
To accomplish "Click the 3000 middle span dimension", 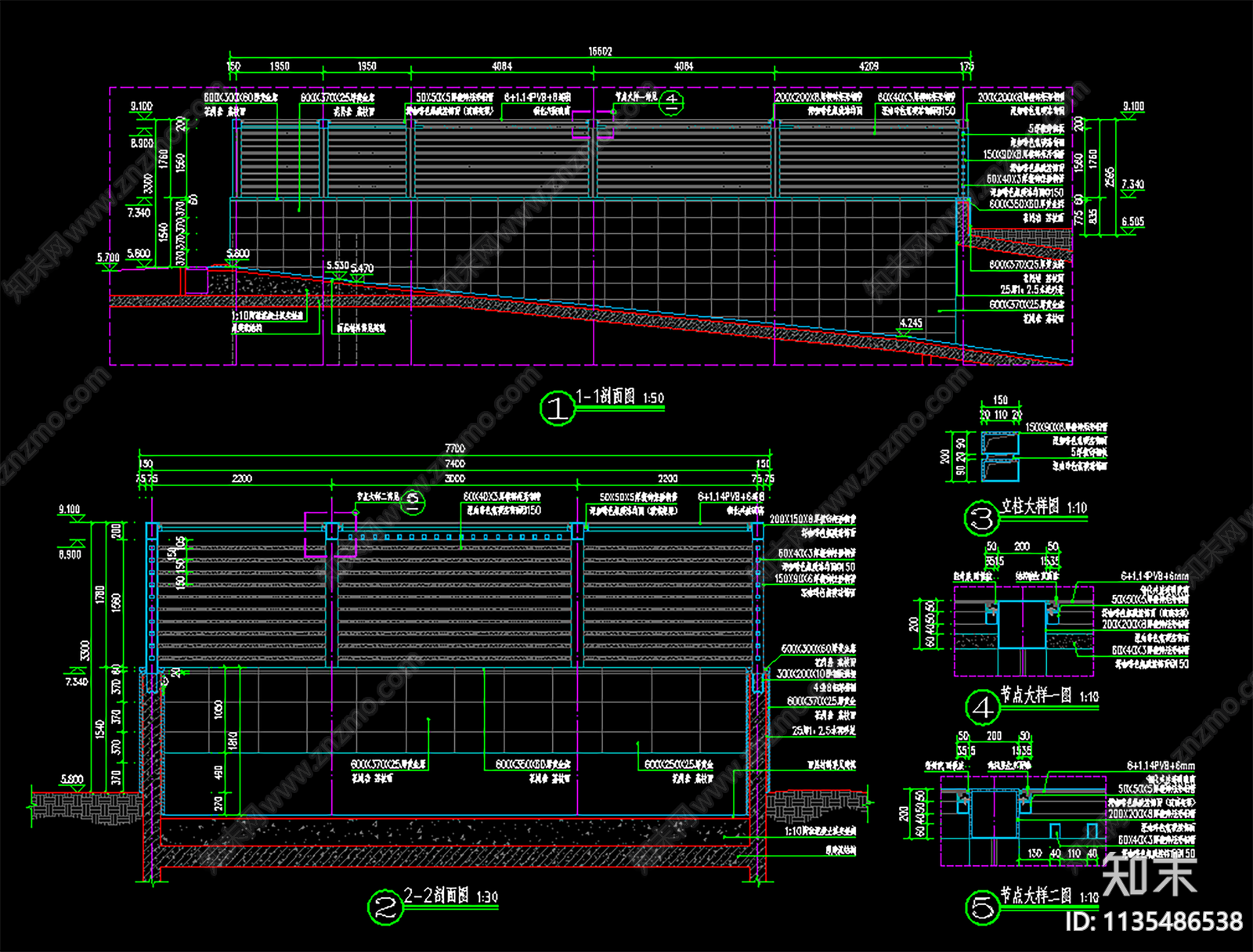I will pos(455,478).
